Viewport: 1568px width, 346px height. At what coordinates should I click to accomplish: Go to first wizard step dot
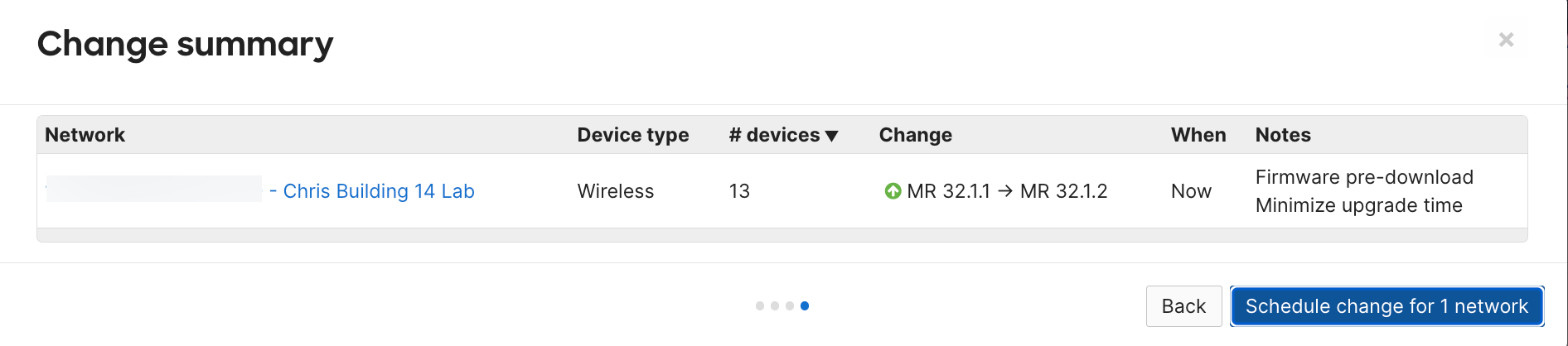click(760, 306)
